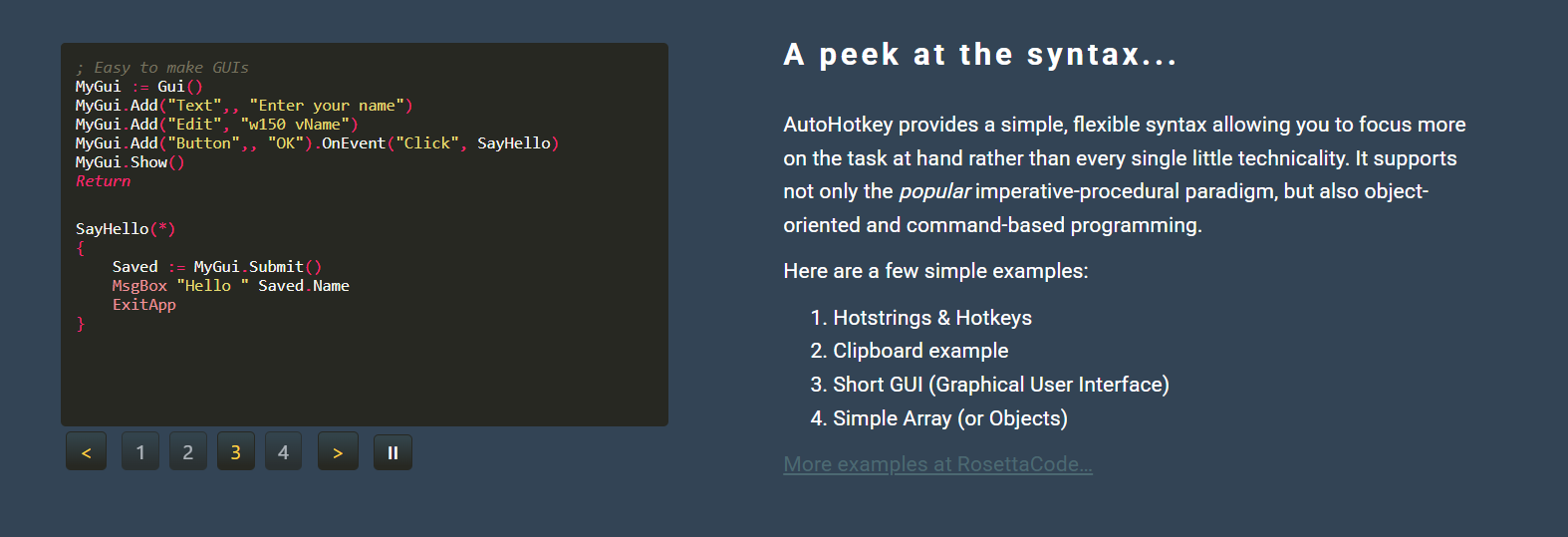Click the SayHello(*) function definition
The image size is (1568, 537).
pyautogui.click(x=126, y=229)
